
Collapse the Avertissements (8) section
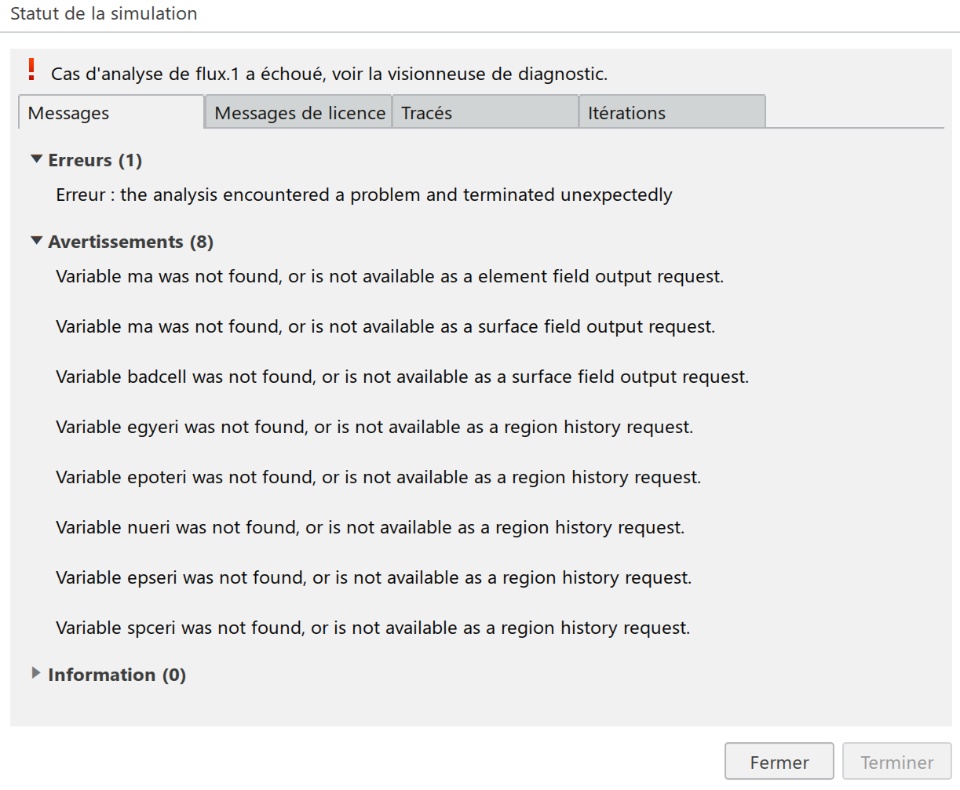pyautogui.click(x=37, y=242)
